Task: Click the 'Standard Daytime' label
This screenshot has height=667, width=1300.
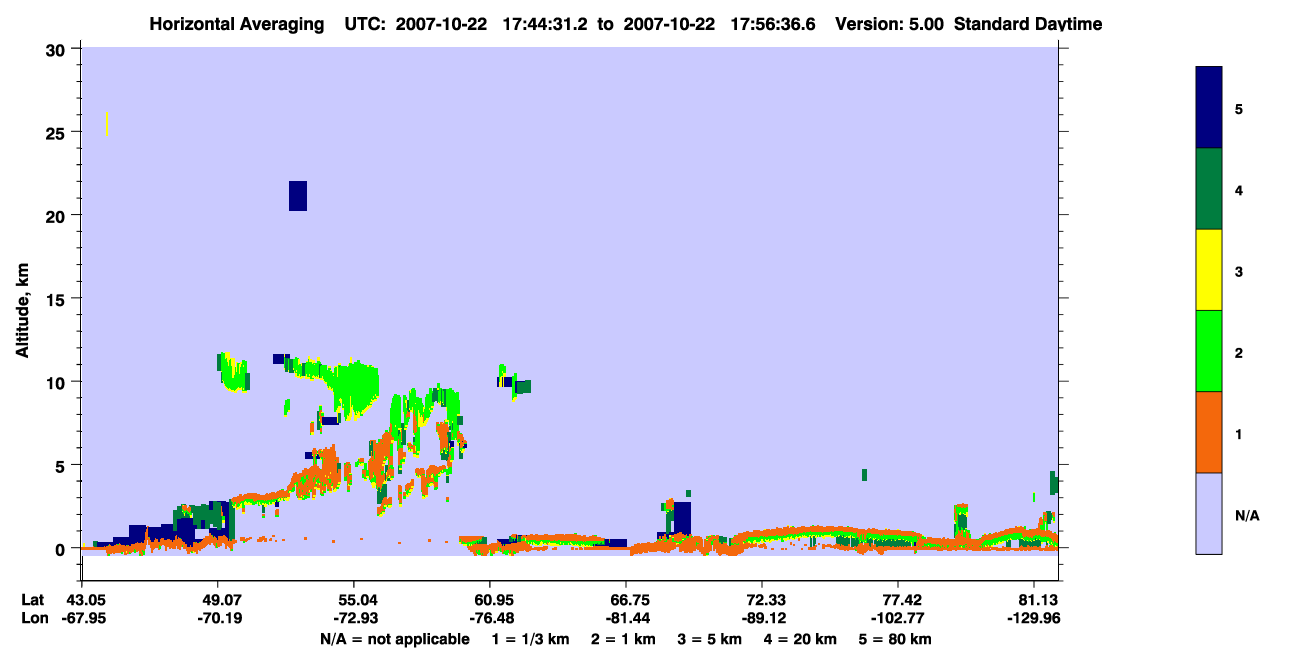Action: 1028,24
